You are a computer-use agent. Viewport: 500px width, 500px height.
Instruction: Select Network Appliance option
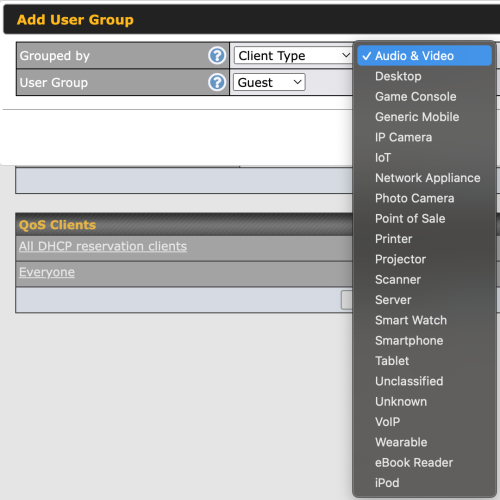click(424, 178)
